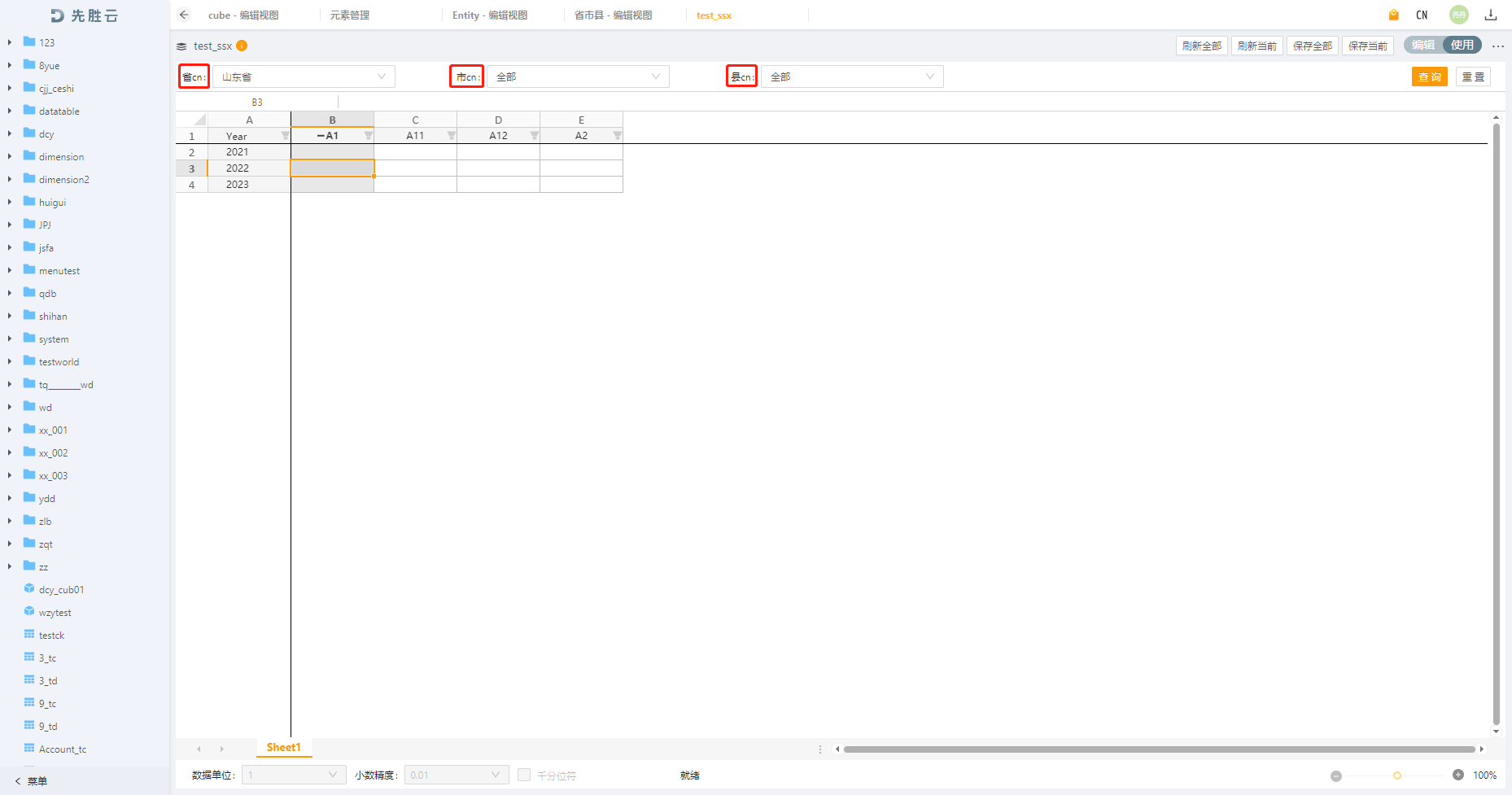Click the 刷新当前 button
This screenshot has width=1512, height=795.
[1257, 46]
